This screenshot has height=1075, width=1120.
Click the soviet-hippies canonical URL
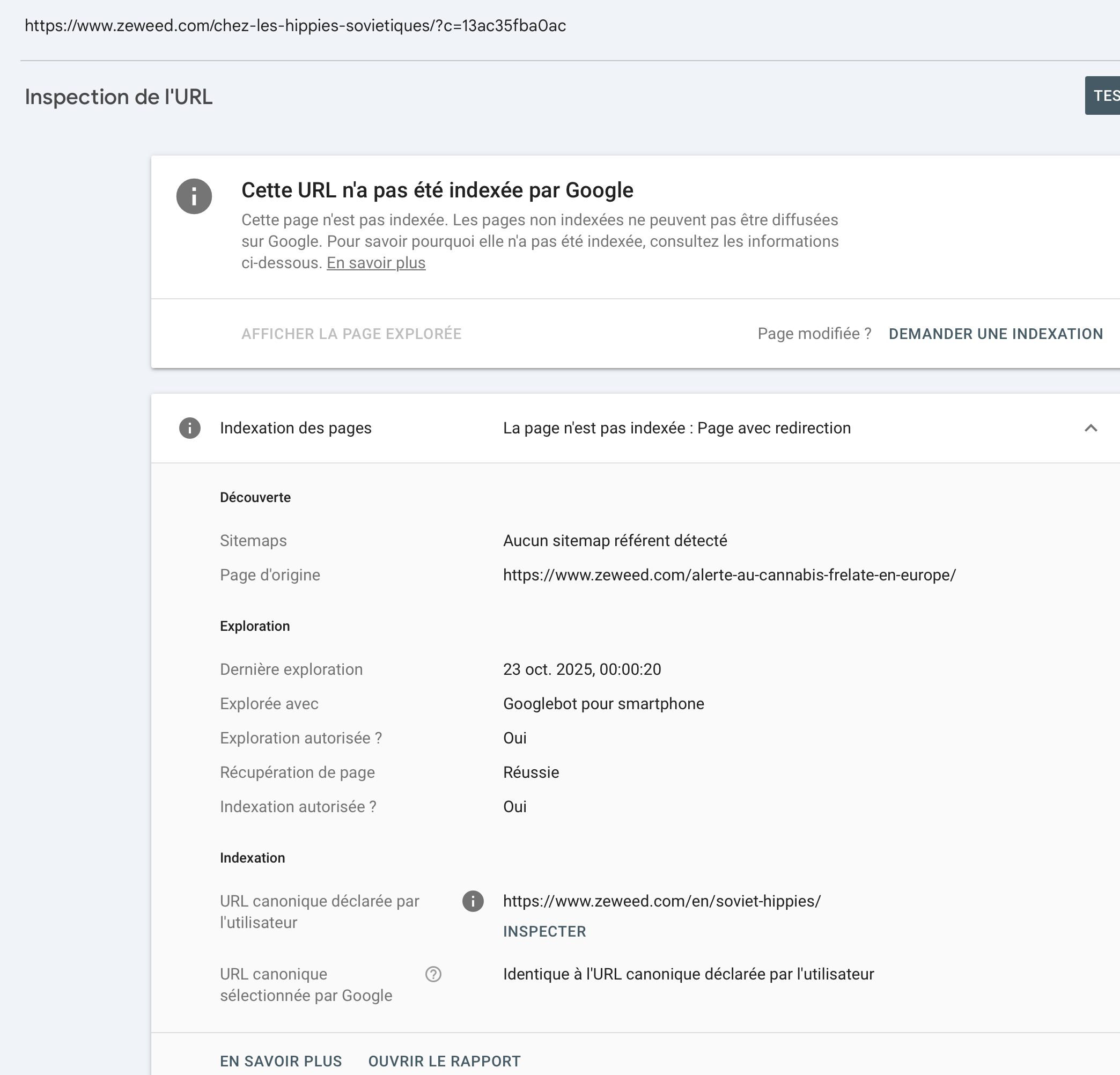(x=662, y=901)
